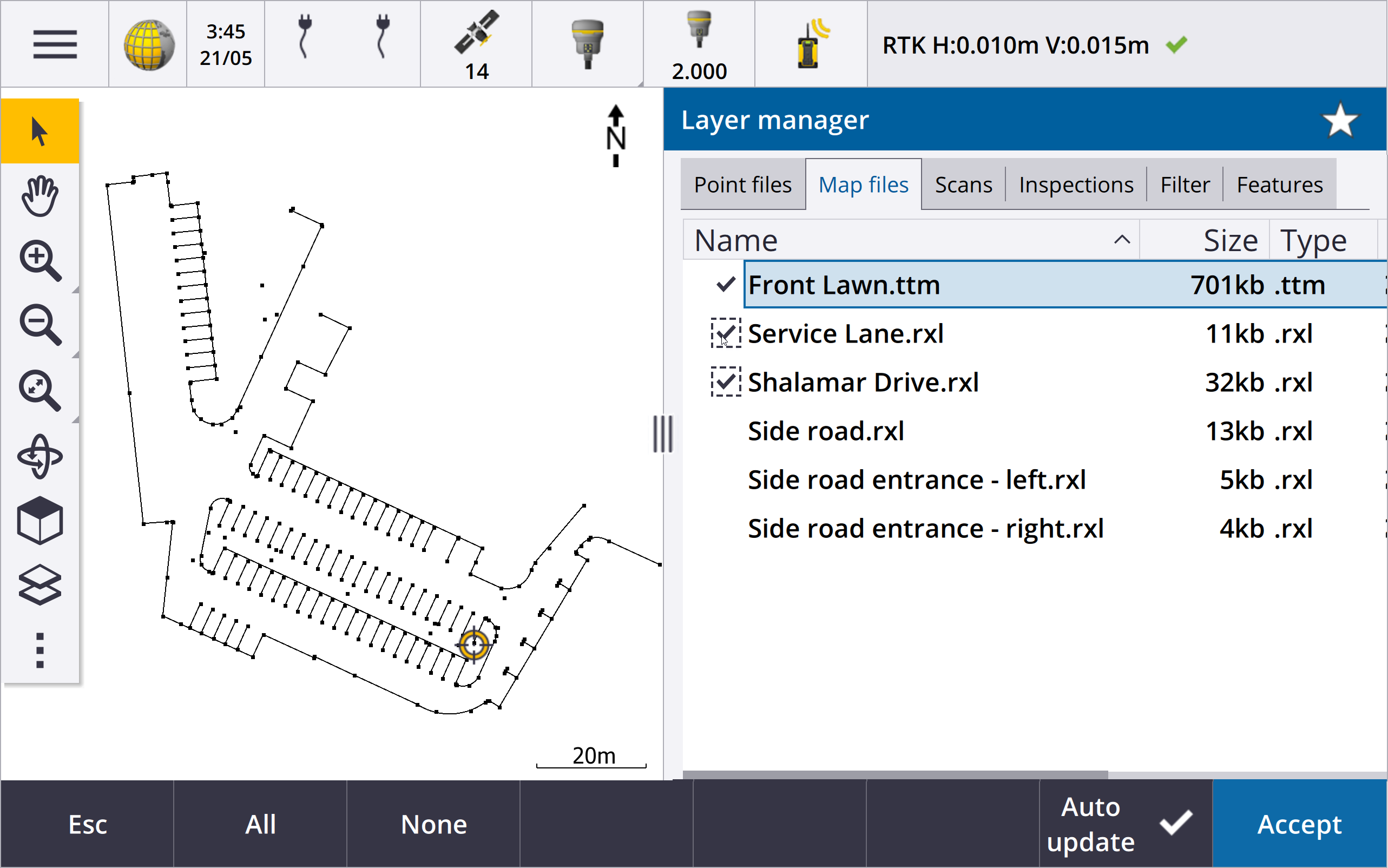Select the Pan hand tool
Image resolution: width=1388 pixels, height=868 pixels.
click(40, 196)
